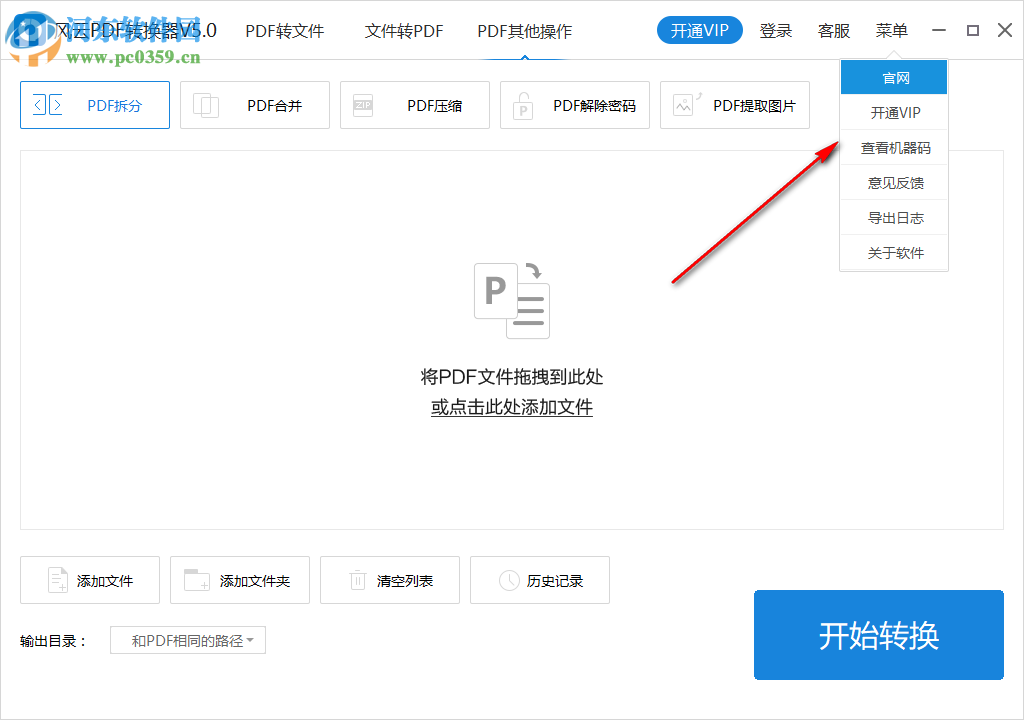Screen dimensions: 1024x720
Task: Switch to the 文件转PDF tab
Action: pos(404,31)
